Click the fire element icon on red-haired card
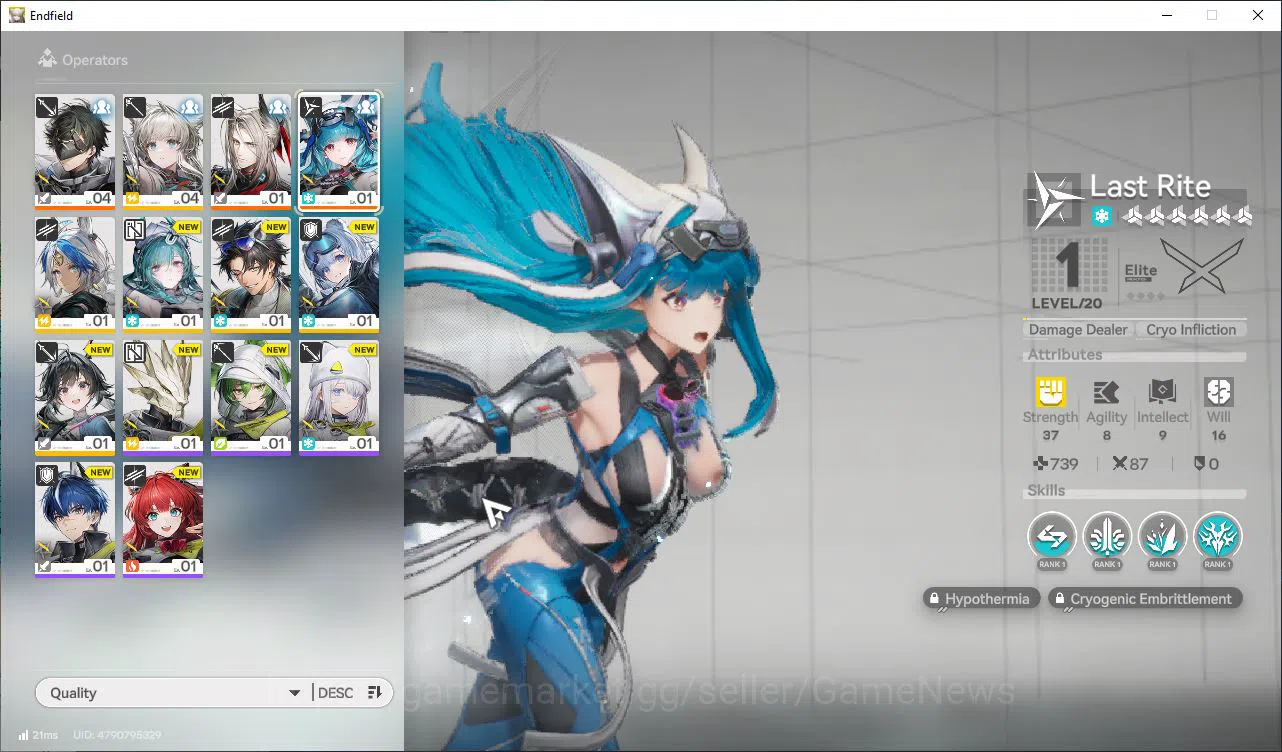1282x752 pixels. 132,566
